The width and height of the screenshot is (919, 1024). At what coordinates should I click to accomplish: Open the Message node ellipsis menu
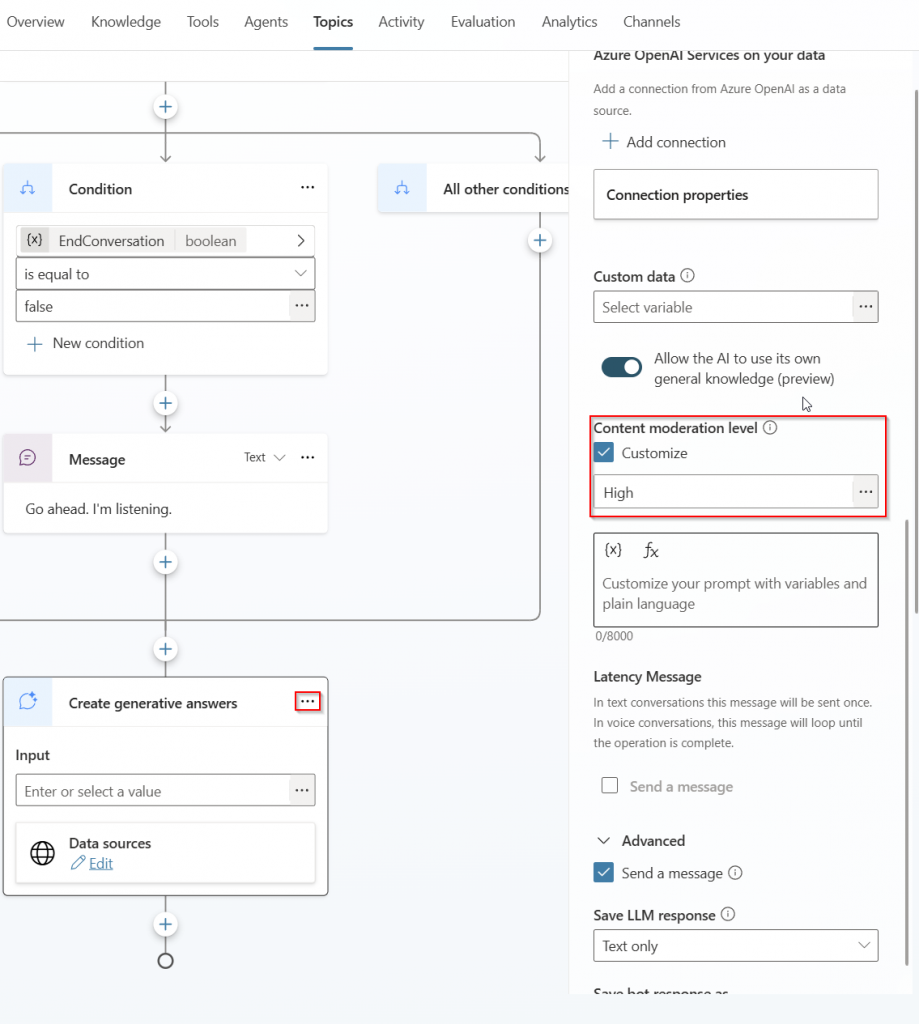click(x=308, y=458)
